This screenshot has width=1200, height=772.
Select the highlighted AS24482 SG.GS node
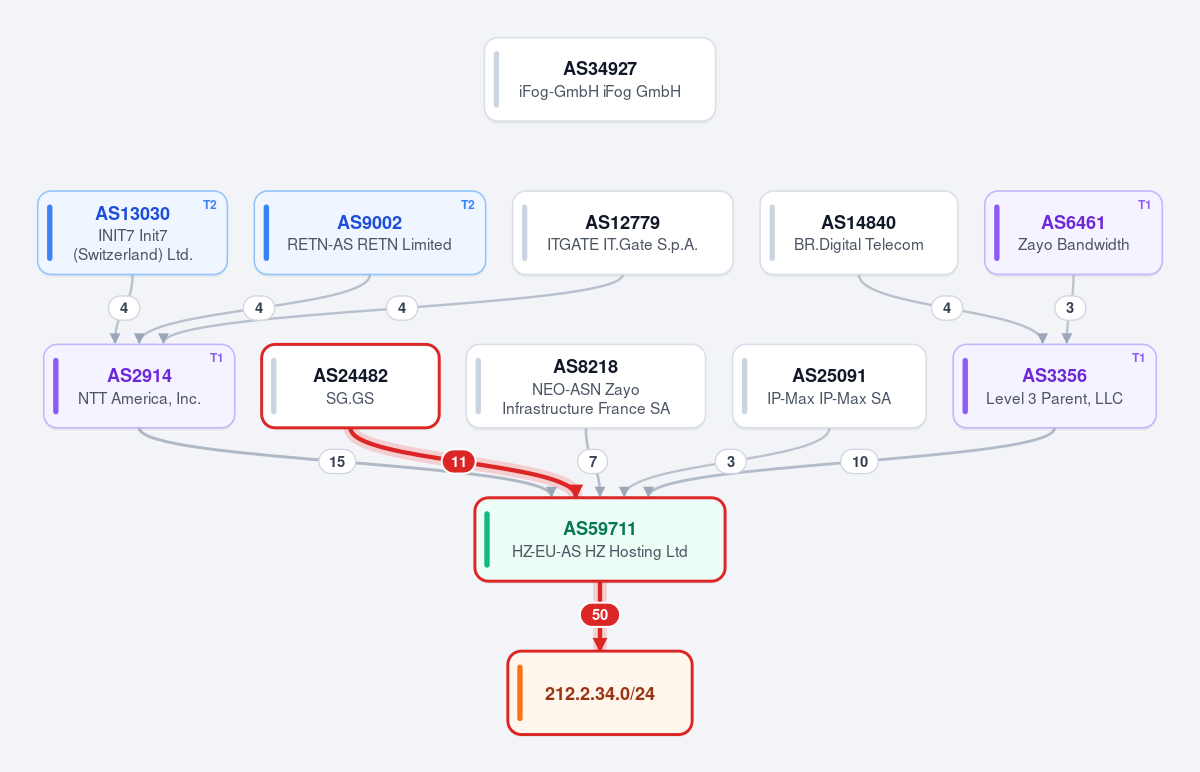coord(351,386)
